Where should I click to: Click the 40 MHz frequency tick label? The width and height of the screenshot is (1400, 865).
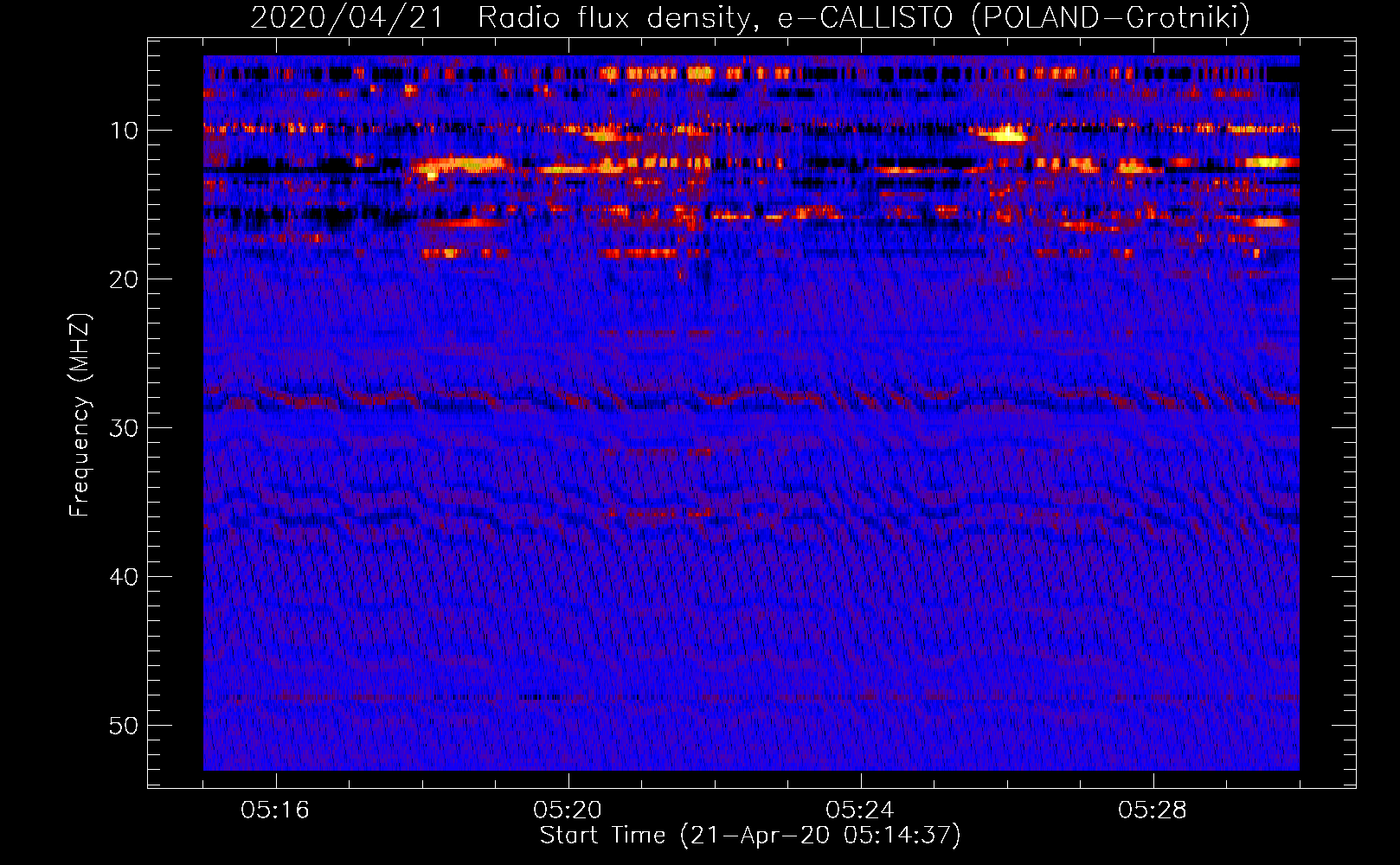click(x=125, y=577)
